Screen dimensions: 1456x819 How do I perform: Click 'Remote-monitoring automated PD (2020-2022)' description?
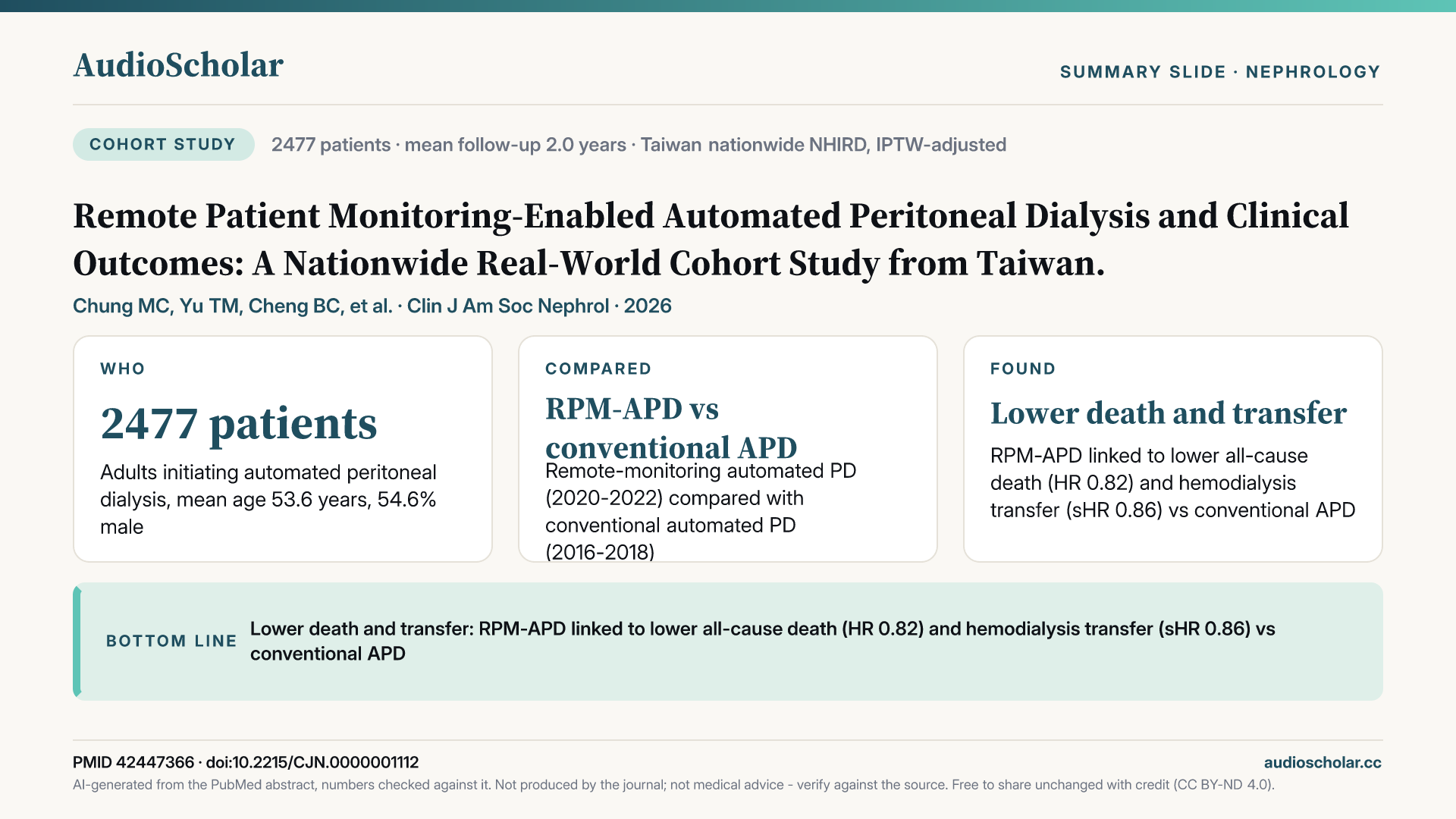(x=701, y=512)
